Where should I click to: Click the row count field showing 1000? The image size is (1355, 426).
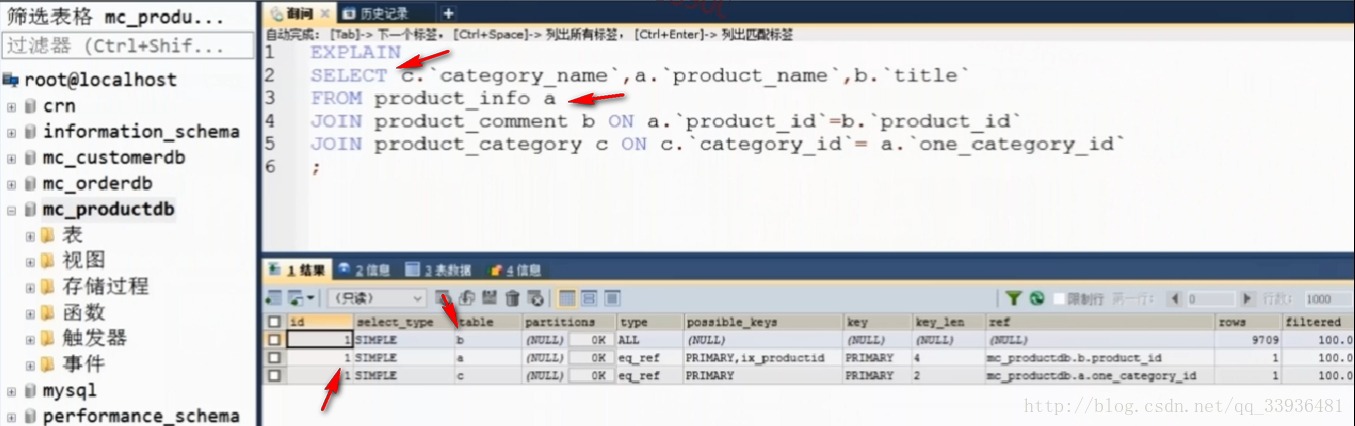tap(1327, 298)
